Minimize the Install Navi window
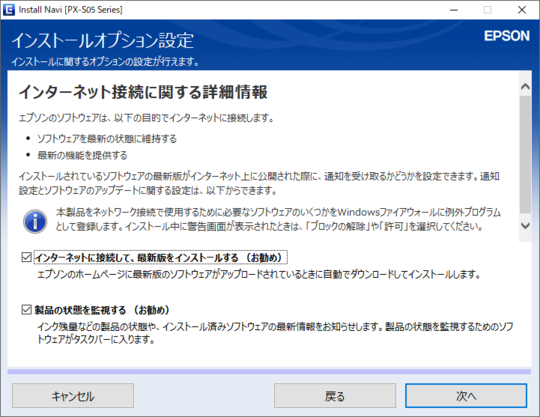 coord(454,10)
